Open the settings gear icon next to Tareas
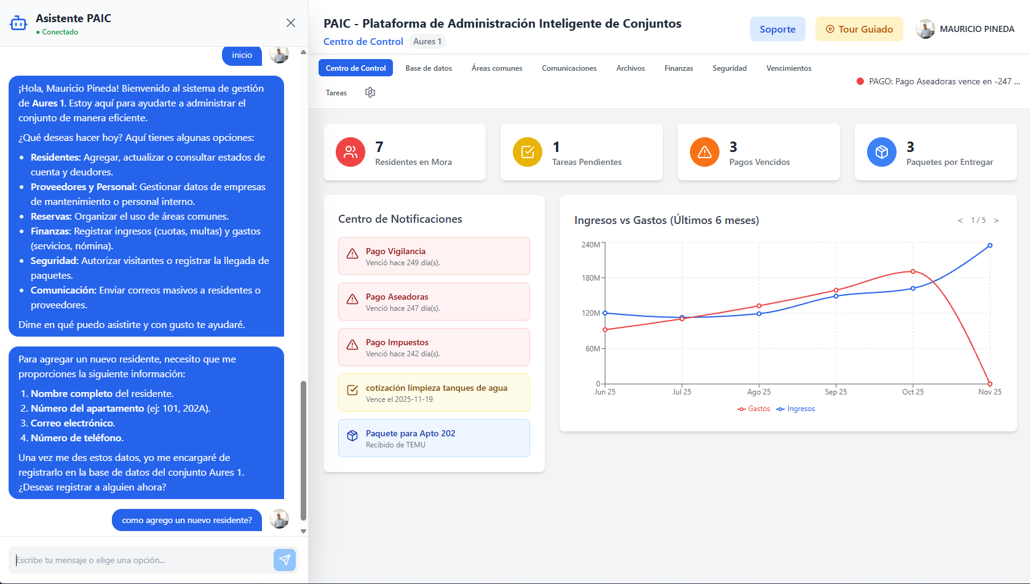Viewport: 1030px width, 584px height. (x=370, y=93)
